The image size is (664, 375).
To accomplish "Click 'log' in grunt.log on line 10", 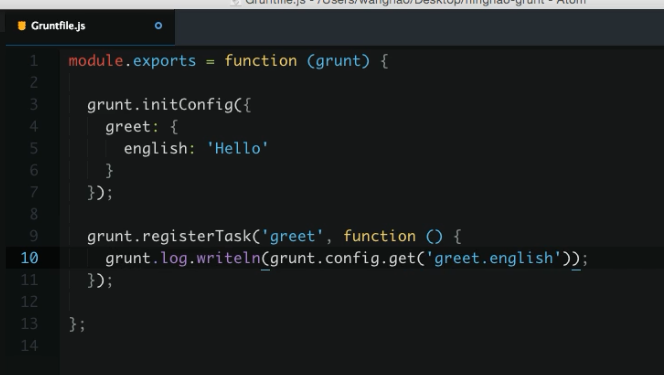I will click(174, 258).
